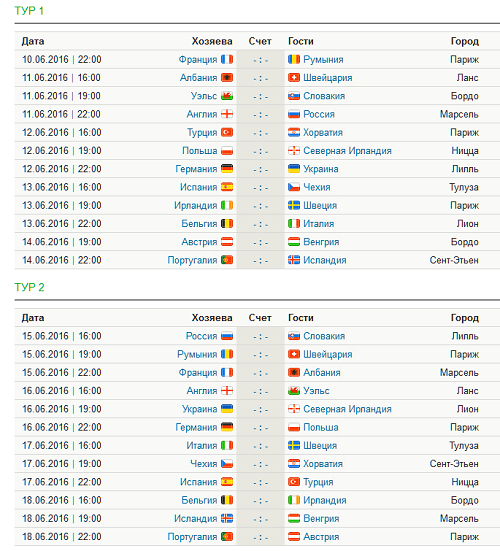Click the Austria flag icon in the Венгрия row, Tour 1
500x551 pixels.
227,242
